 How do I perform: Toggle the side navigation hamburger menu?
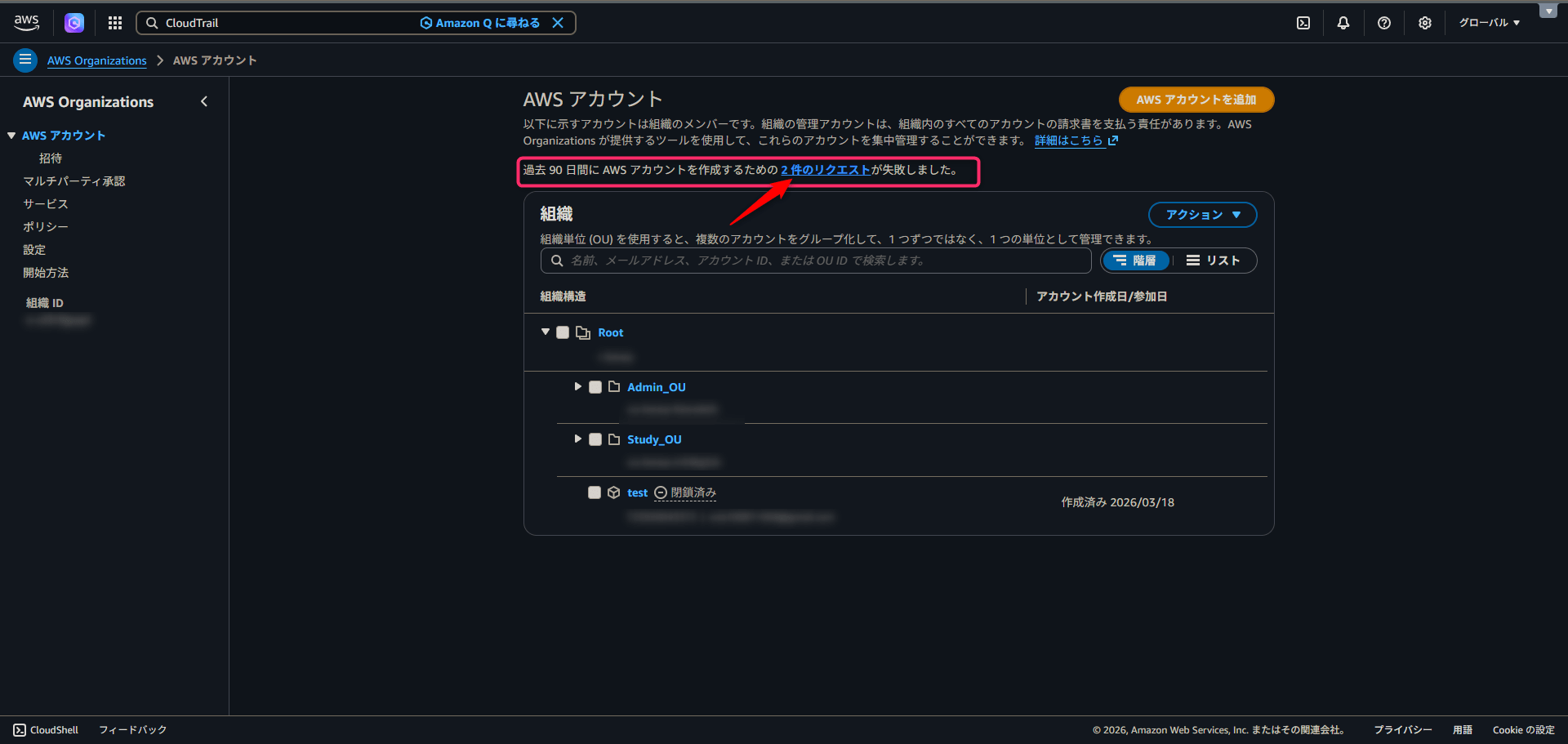(25, 60)
